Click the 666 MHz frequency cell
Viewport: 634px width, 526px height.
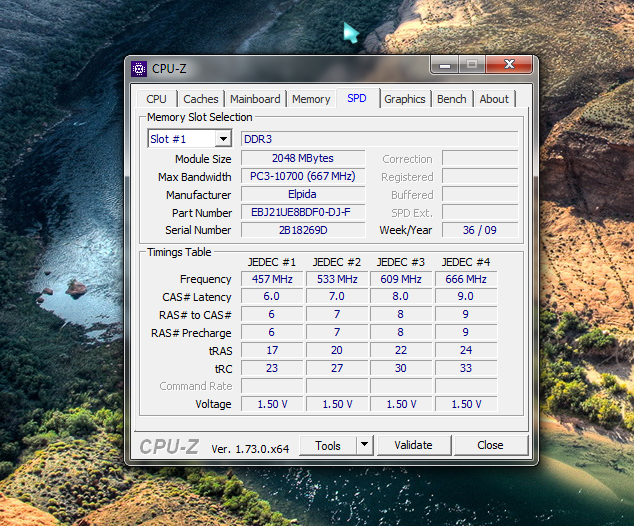[x=466, y=279]
